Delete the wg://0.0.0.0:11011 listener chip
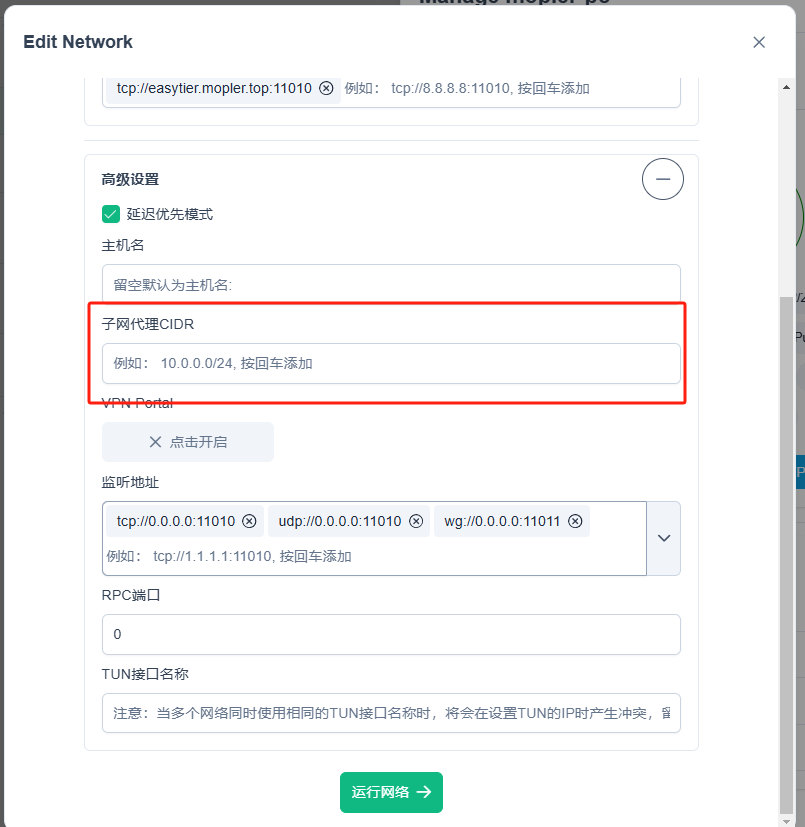This screenshot has height=827, width=805. [575, 521]
